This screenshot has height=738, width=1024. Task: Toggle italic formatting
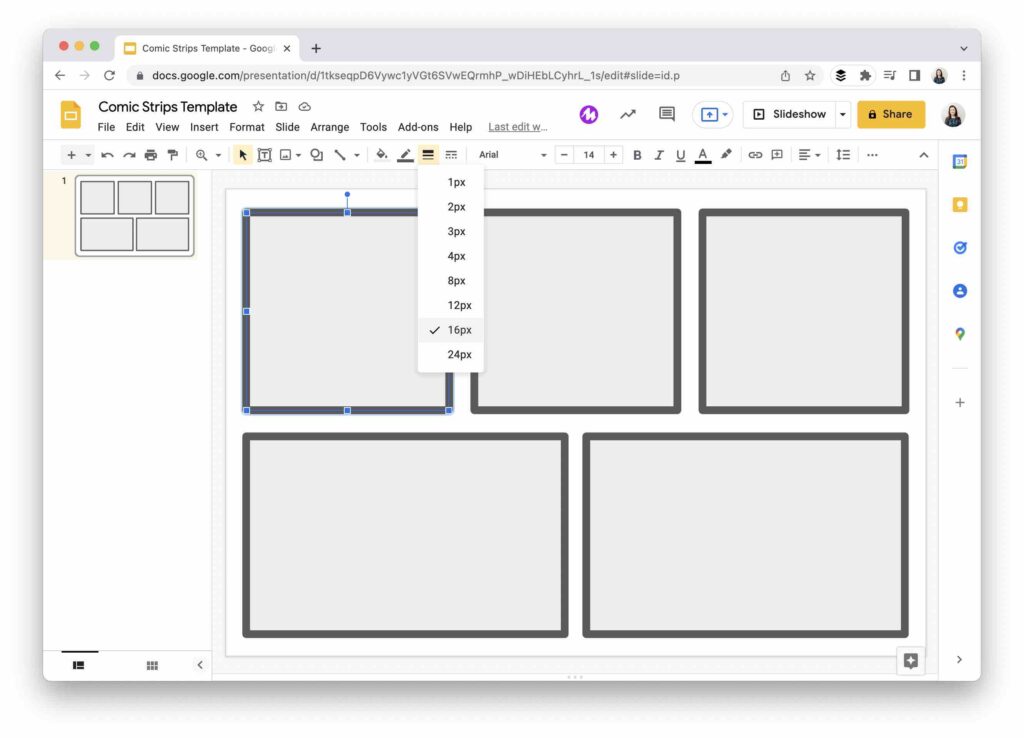tap(658, 155)
